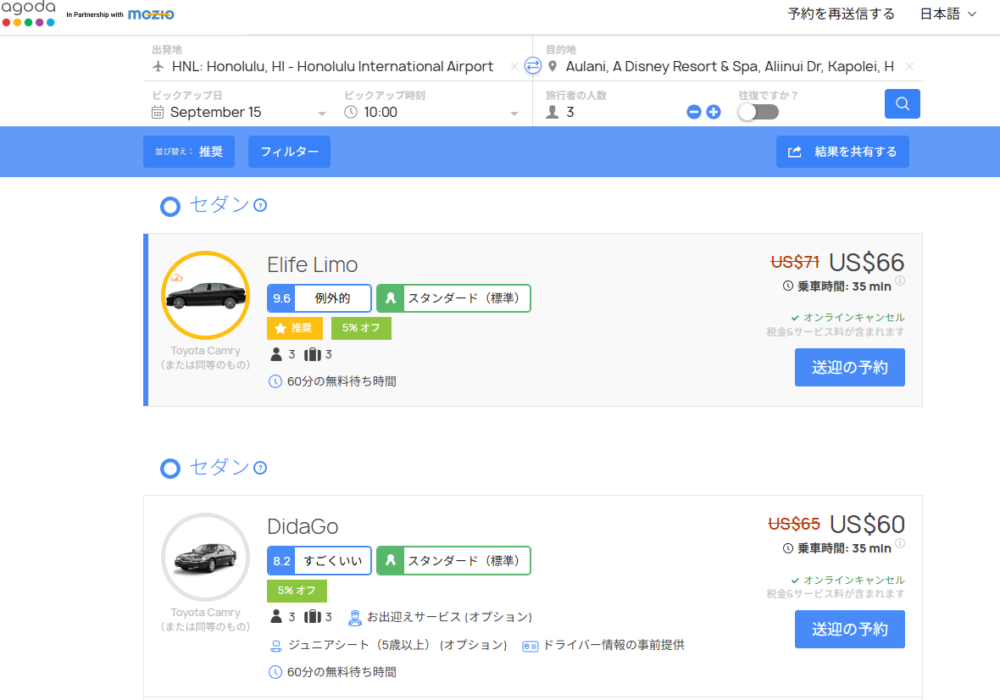
Task: Toggle the round-trip (往復) switch
Action: (758, 112)
